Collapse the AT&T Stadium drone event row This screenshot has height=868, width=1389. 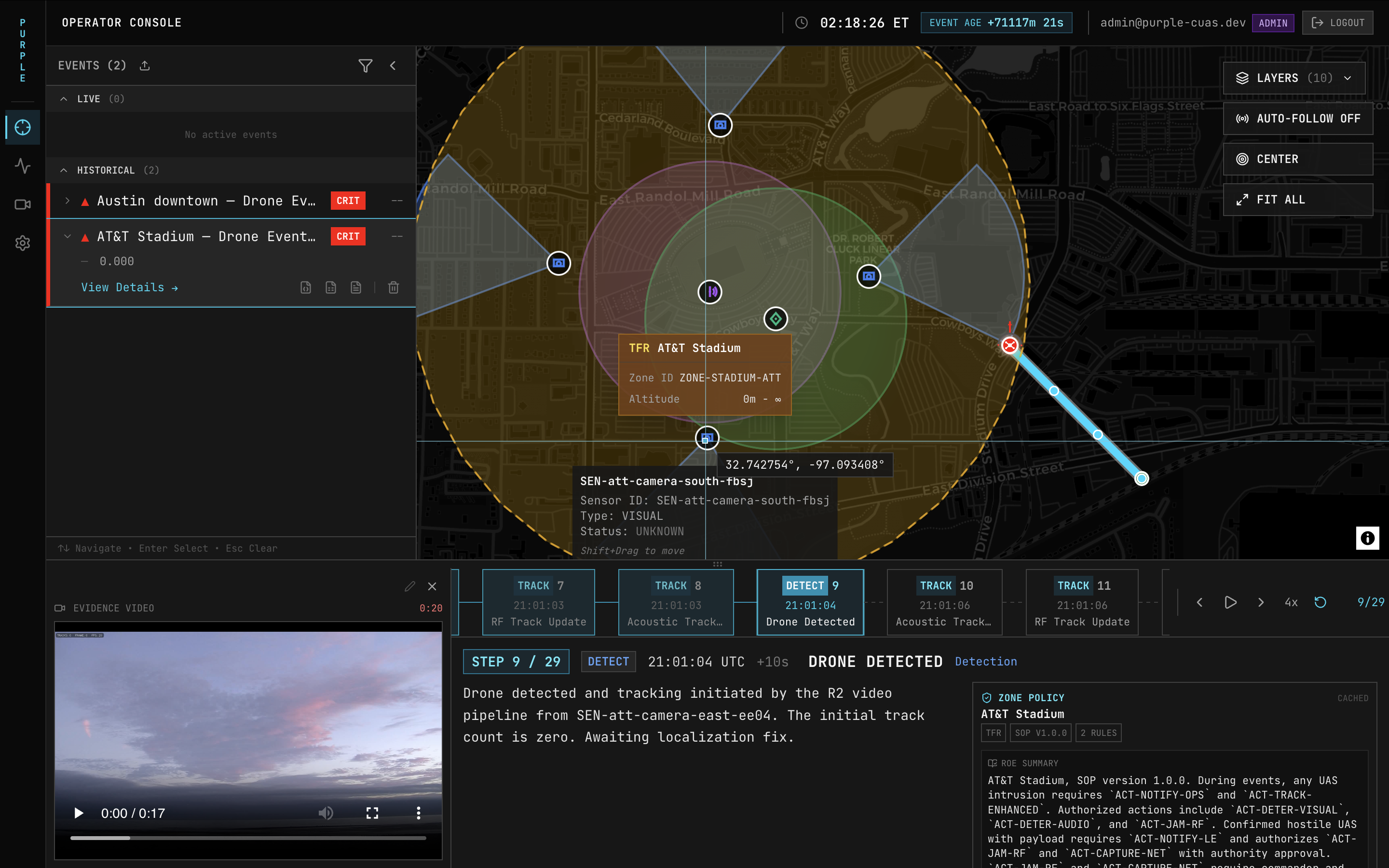pos(68,236)
